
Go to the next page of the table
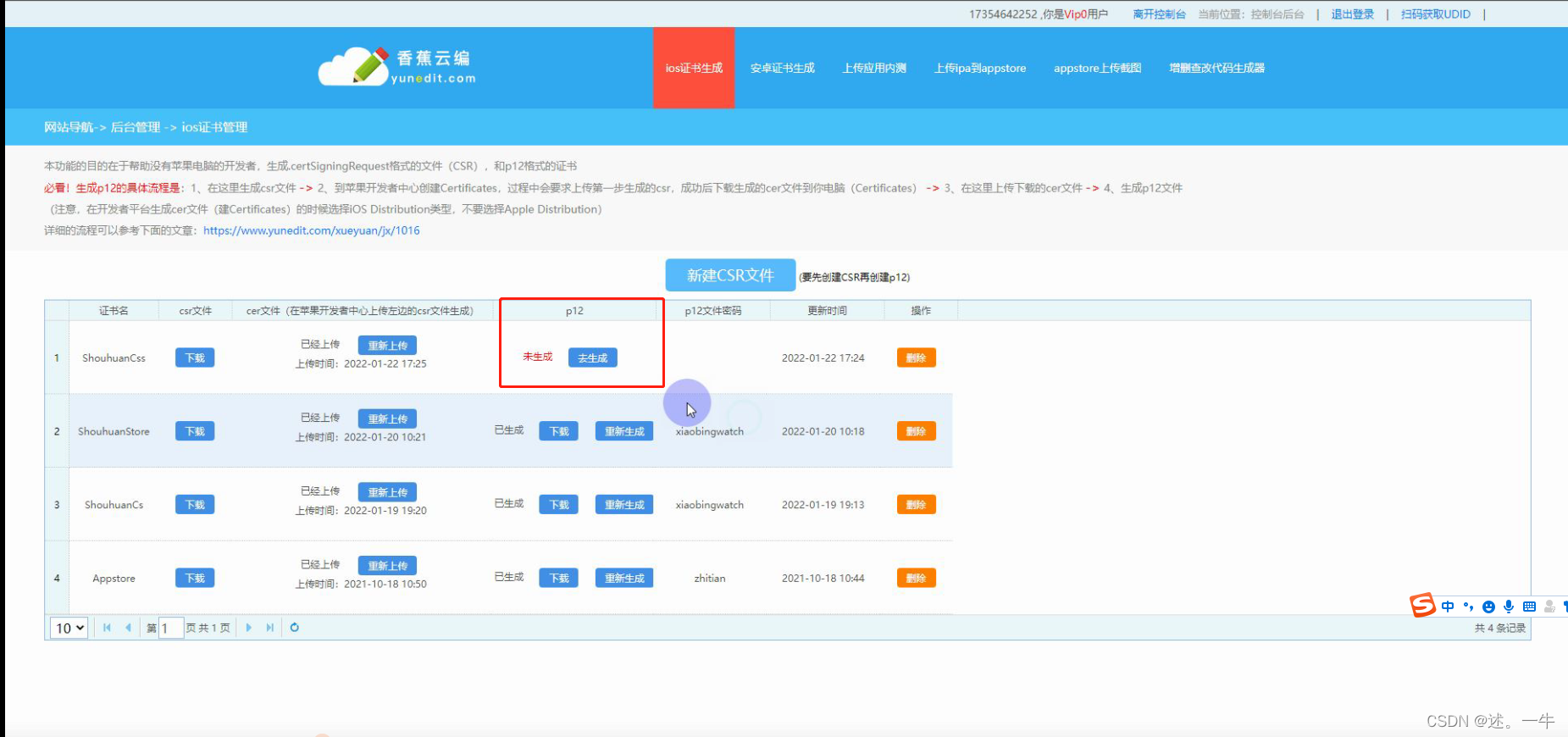[x=248, y=628]
